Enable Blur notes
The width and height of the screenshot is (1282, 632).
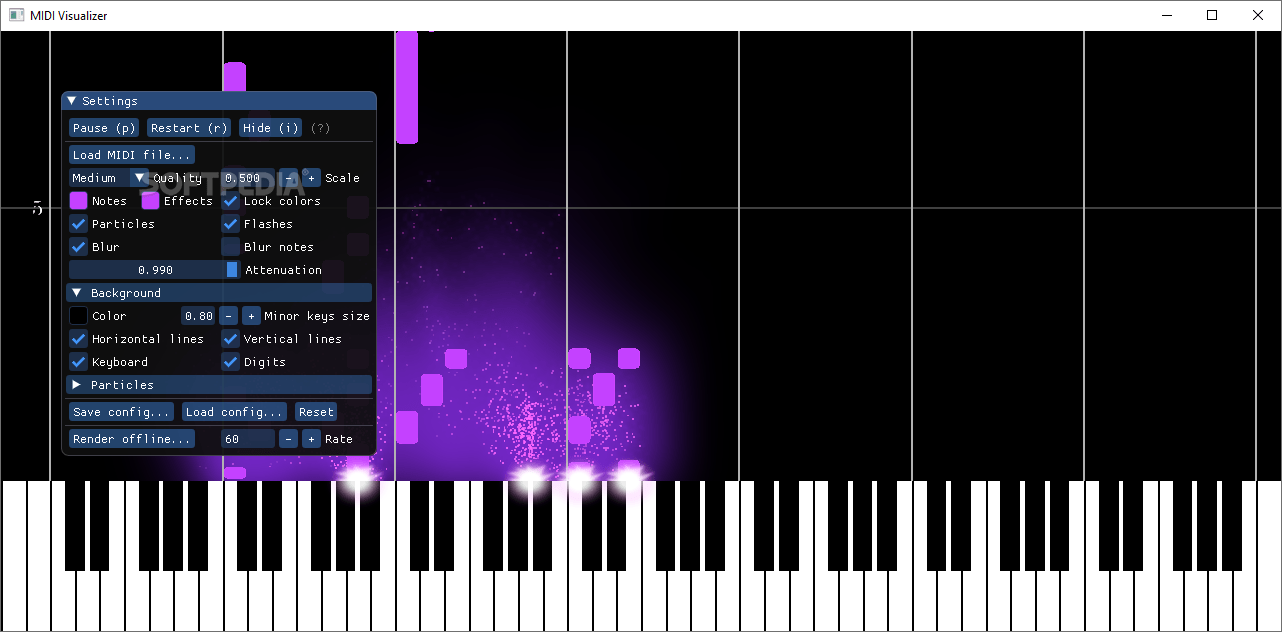click(x=230, y=246)
